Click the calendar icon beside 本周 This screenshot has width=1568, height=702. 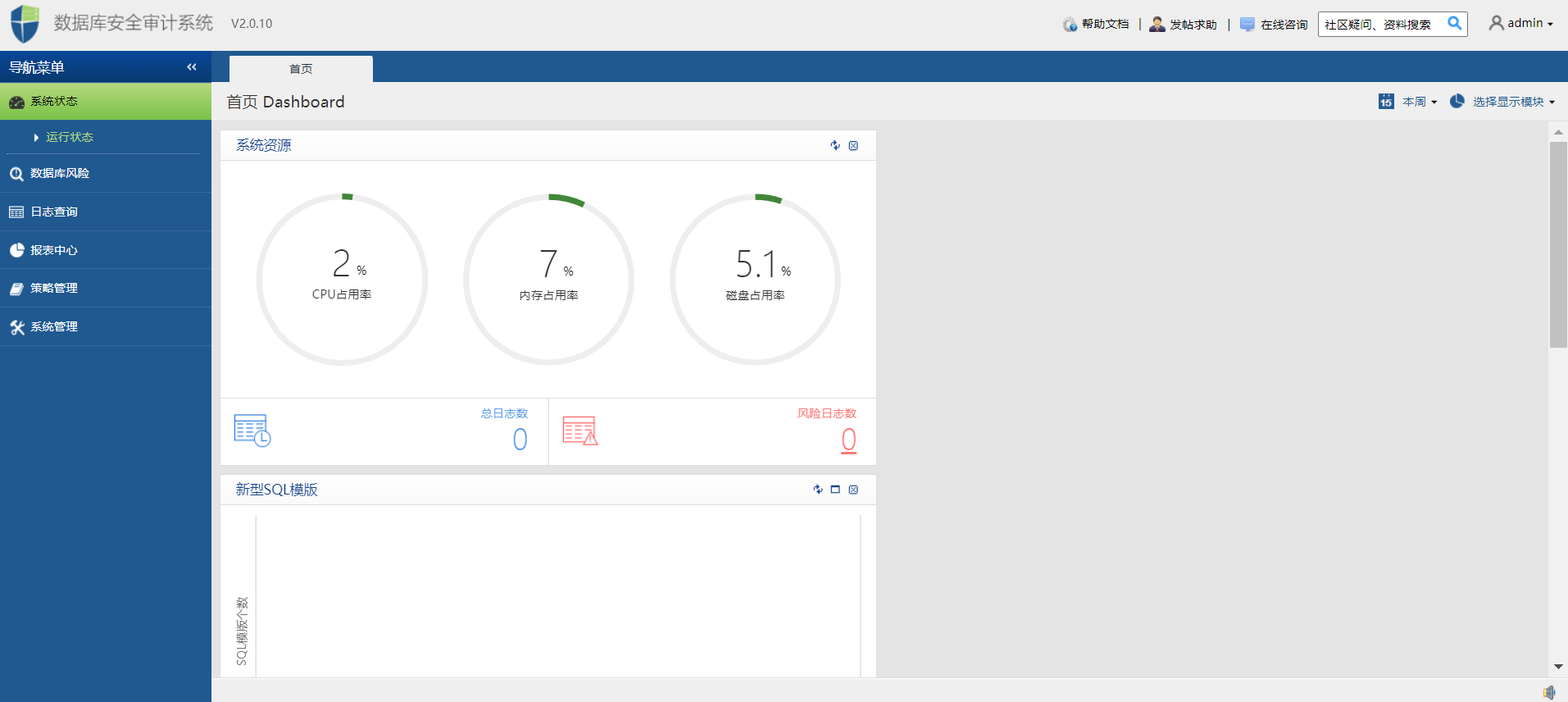(1386, 101)
